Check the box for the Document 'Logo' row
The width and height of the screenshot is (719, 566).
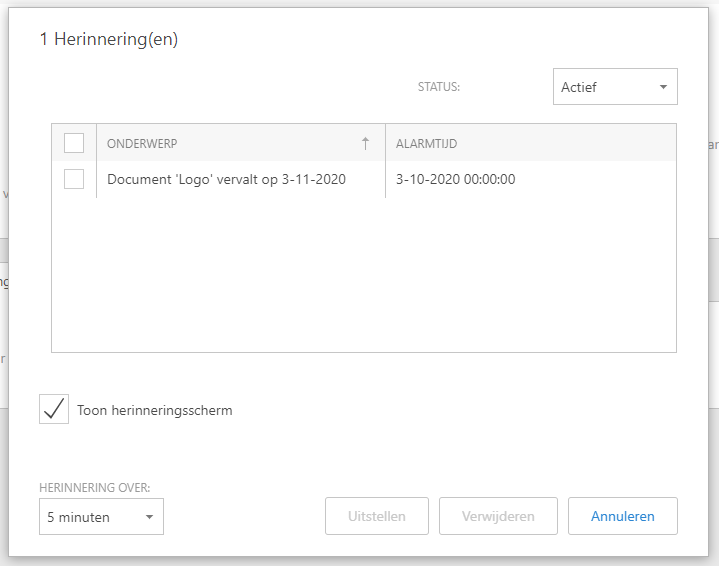tap(74, 179)
